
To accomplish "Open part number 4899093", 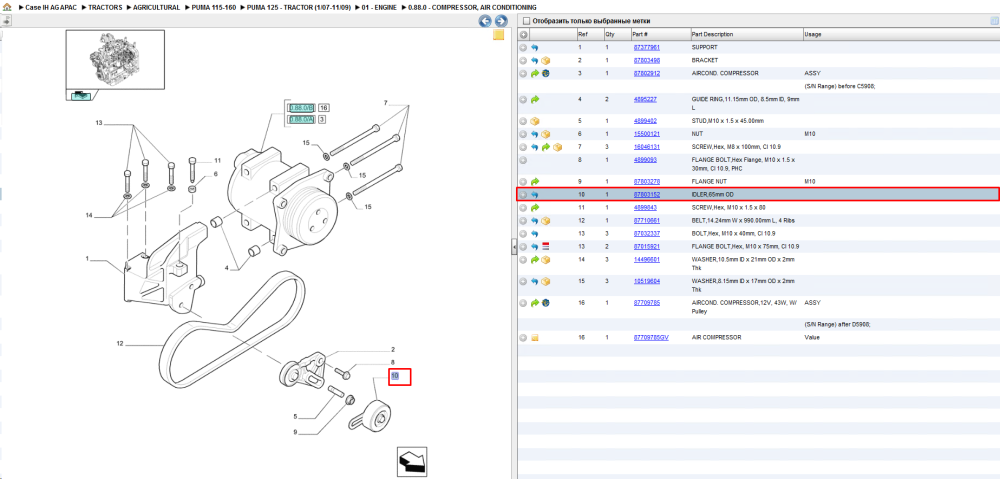I will tap(645, 159).
